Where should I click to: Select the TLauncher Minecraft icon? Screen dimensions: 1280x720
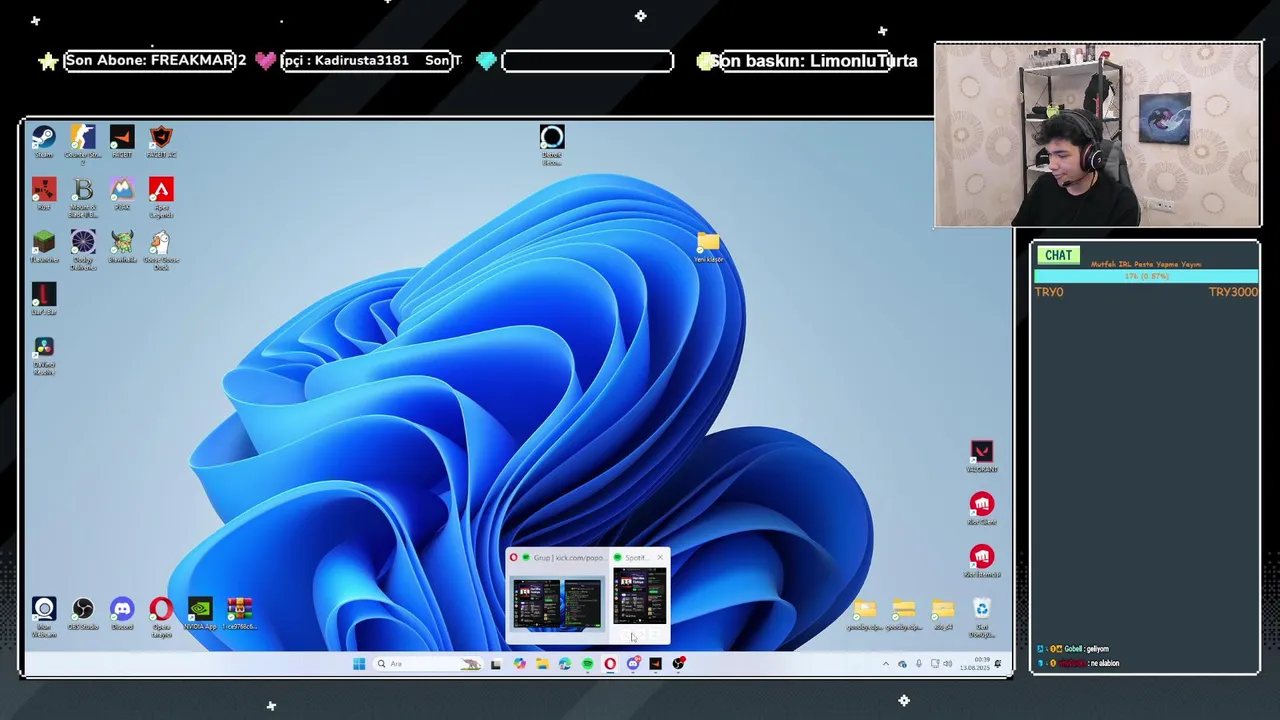(x=44, y=247)
